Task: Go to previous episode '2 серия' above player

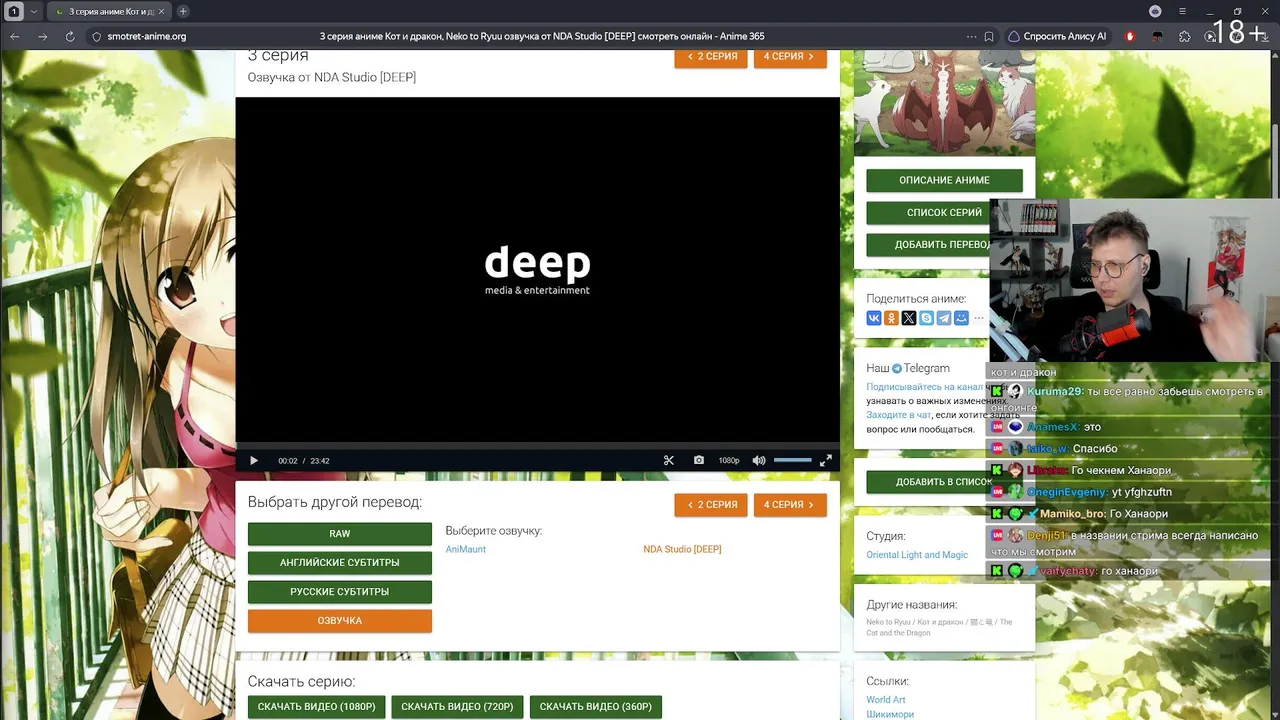Action: [x=711, y=57]
